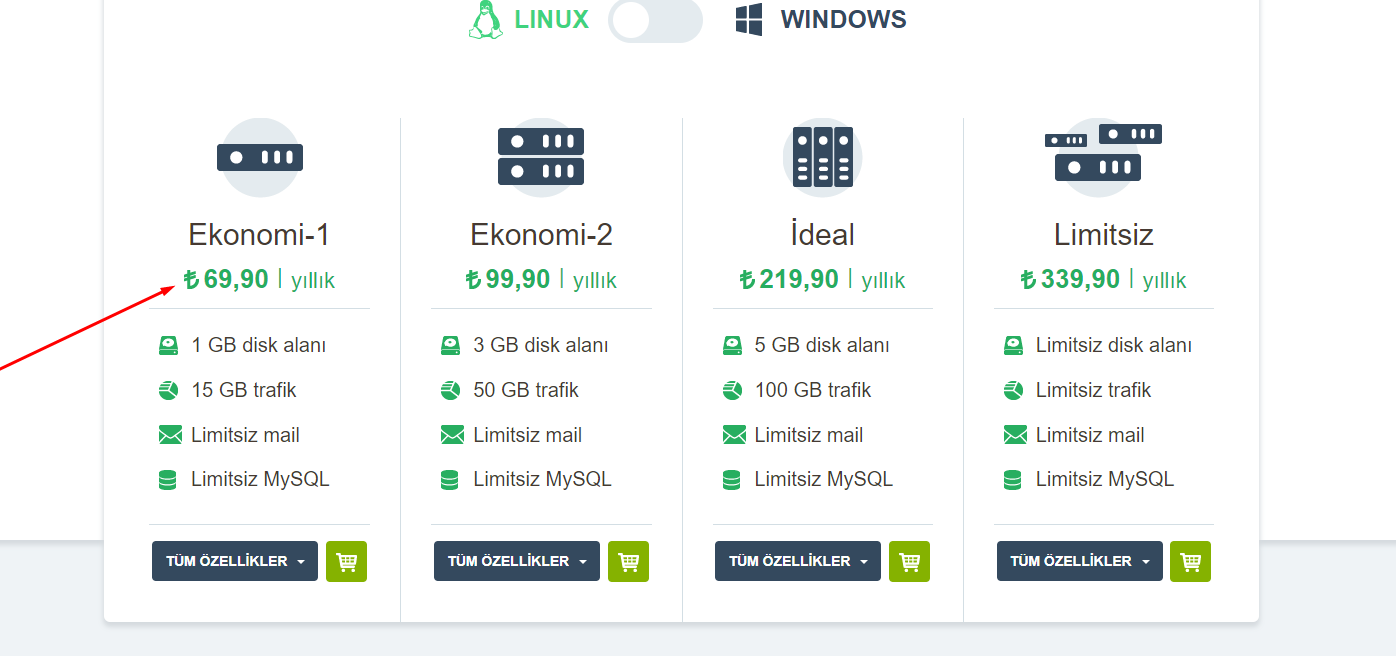Add Limitsiz plan to cart

(x=1190, y=561)
